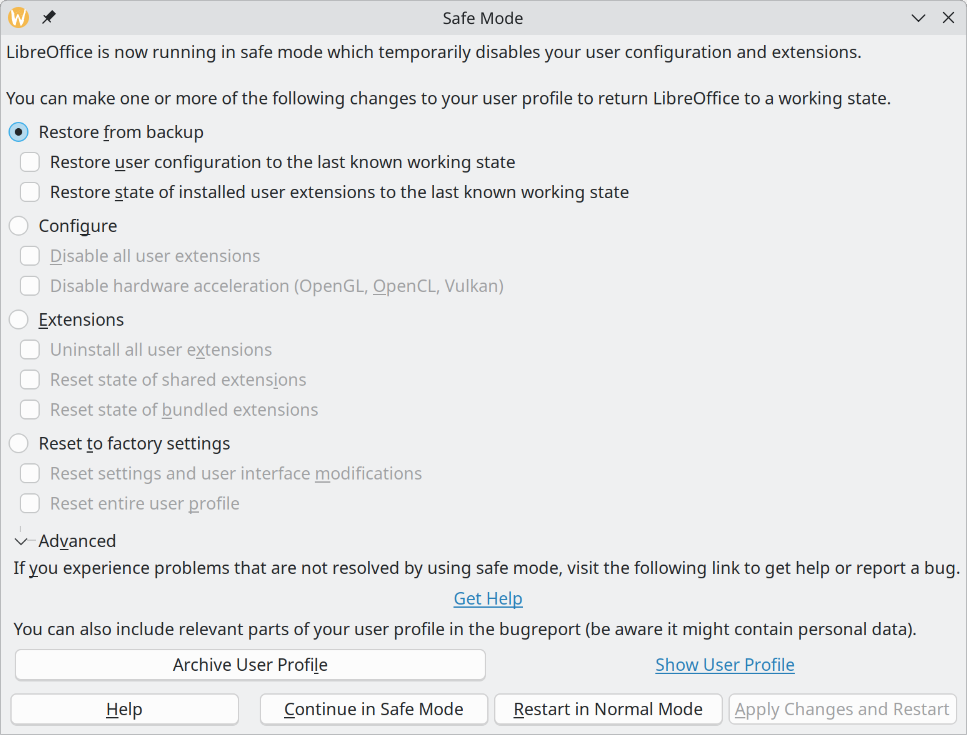Open the Get Help link
Image resolution: width=967 pixels, height=735 pixels.
pyautogui.click(x=488, y=599)
